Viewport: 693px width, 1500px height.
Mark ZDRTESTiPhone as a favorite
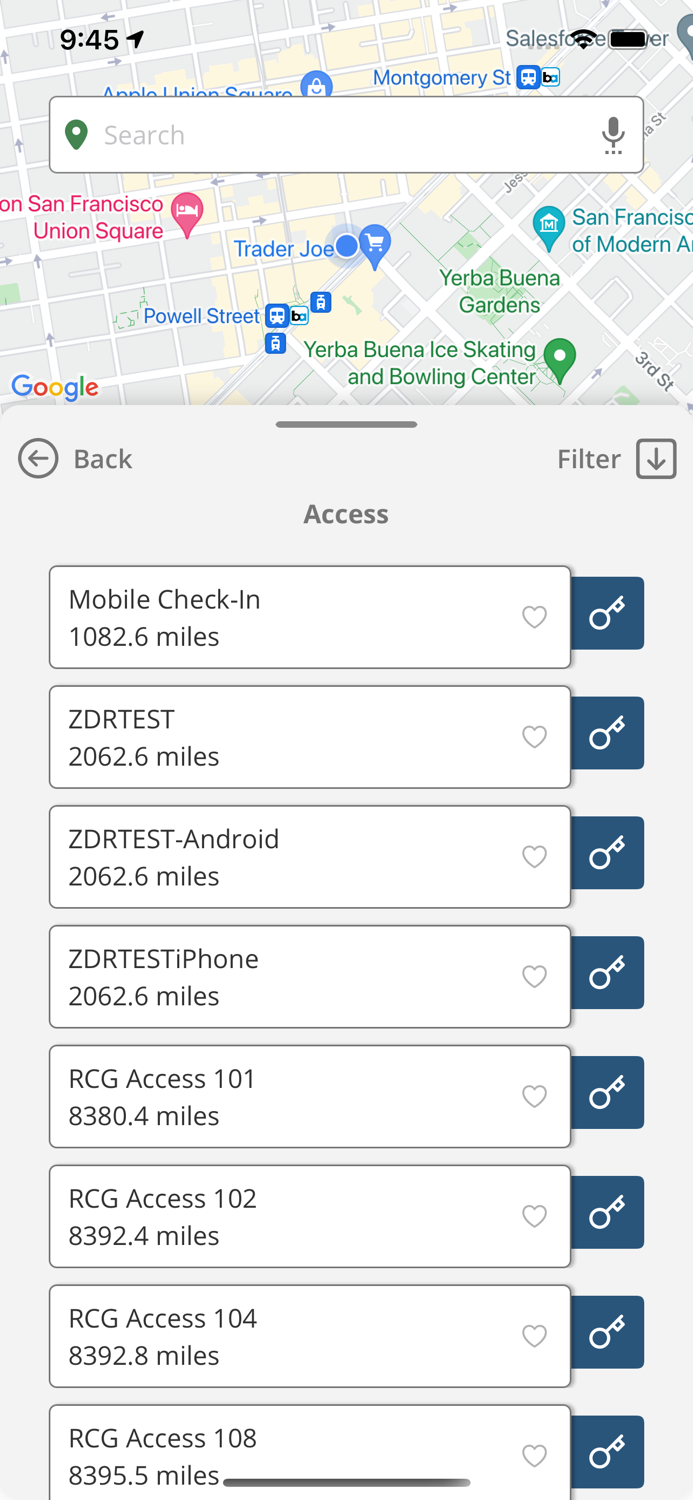[534, 977]
